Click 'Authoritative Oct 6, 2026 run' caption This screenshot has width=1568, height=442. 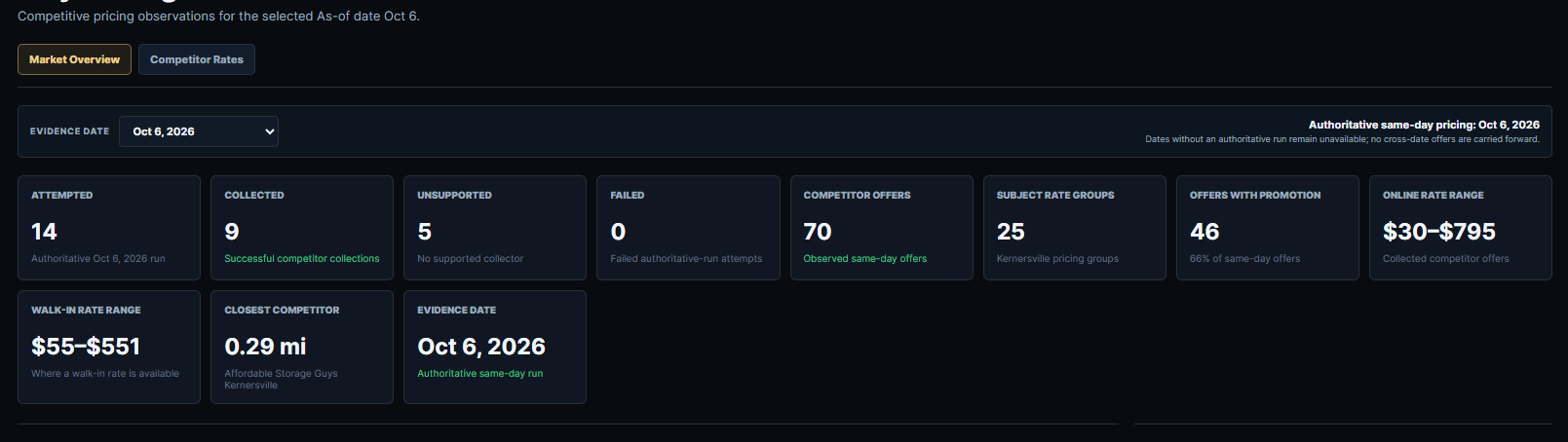(x=98, y=259)
